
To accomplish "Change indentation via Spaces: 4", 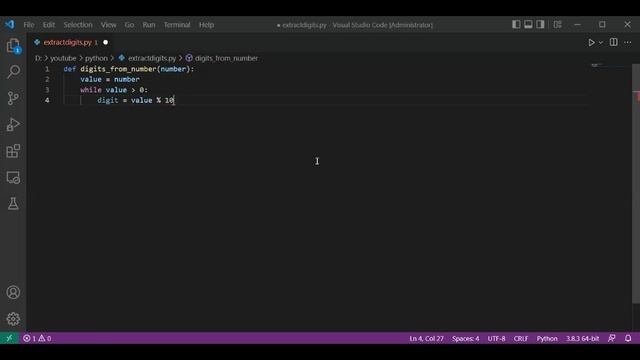I will [x=465, y=338].
